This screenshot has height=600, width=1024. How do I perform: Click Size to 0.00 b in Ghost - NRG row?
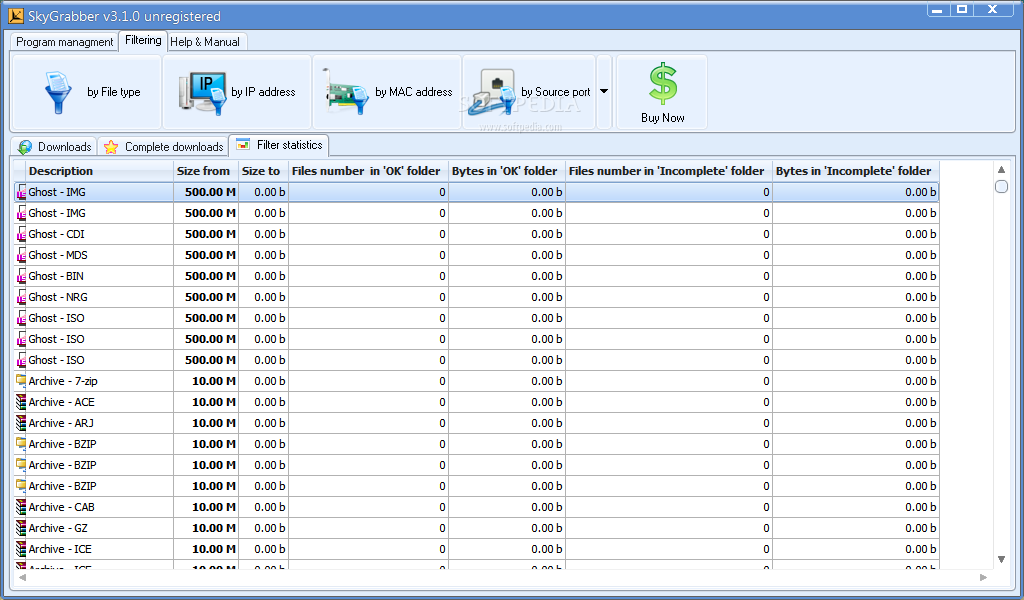pyautogui.click(x=270, y=297)
